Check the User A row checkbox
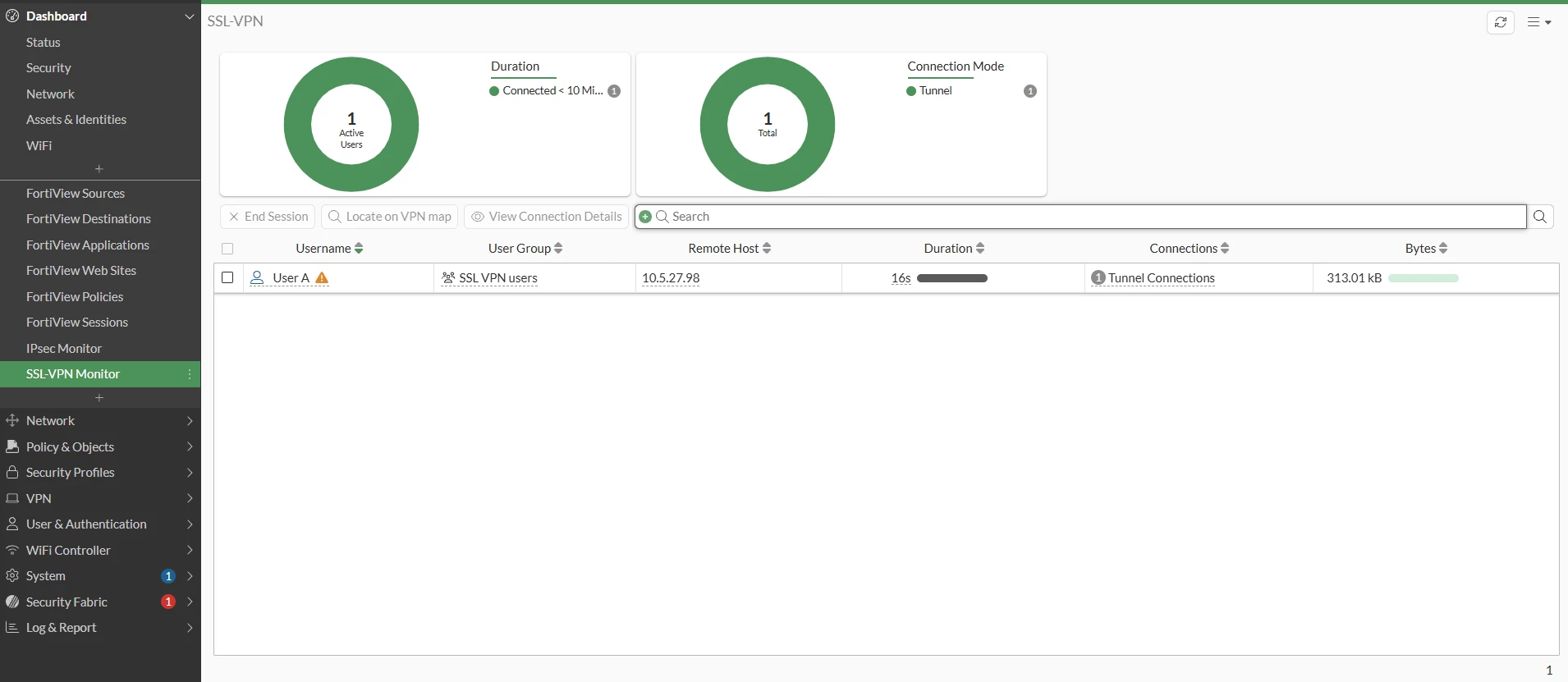This screenshot has height=682, width=1568. [x=227, y=277]
